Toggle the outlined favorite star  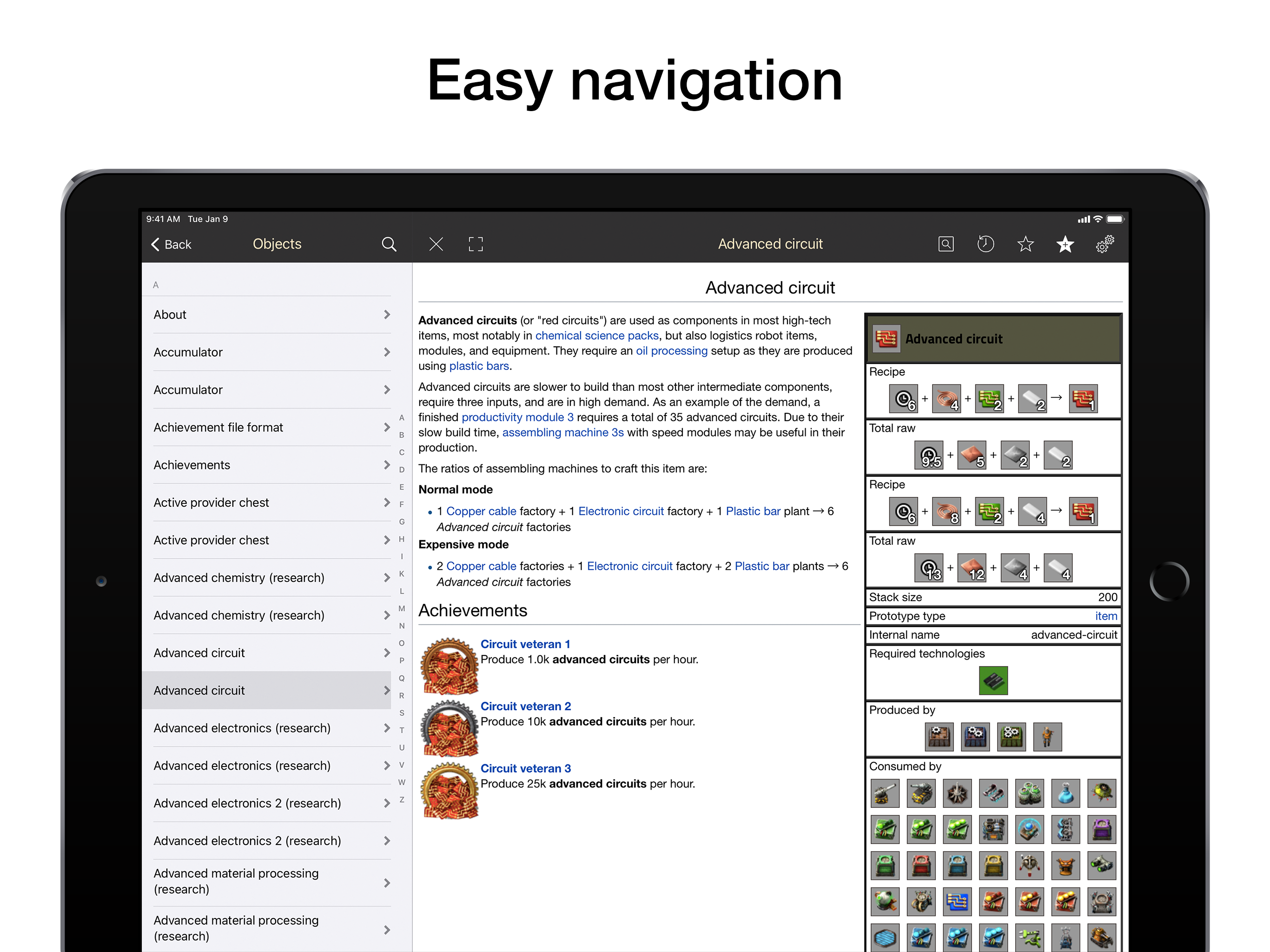(x=1025, y=244)
